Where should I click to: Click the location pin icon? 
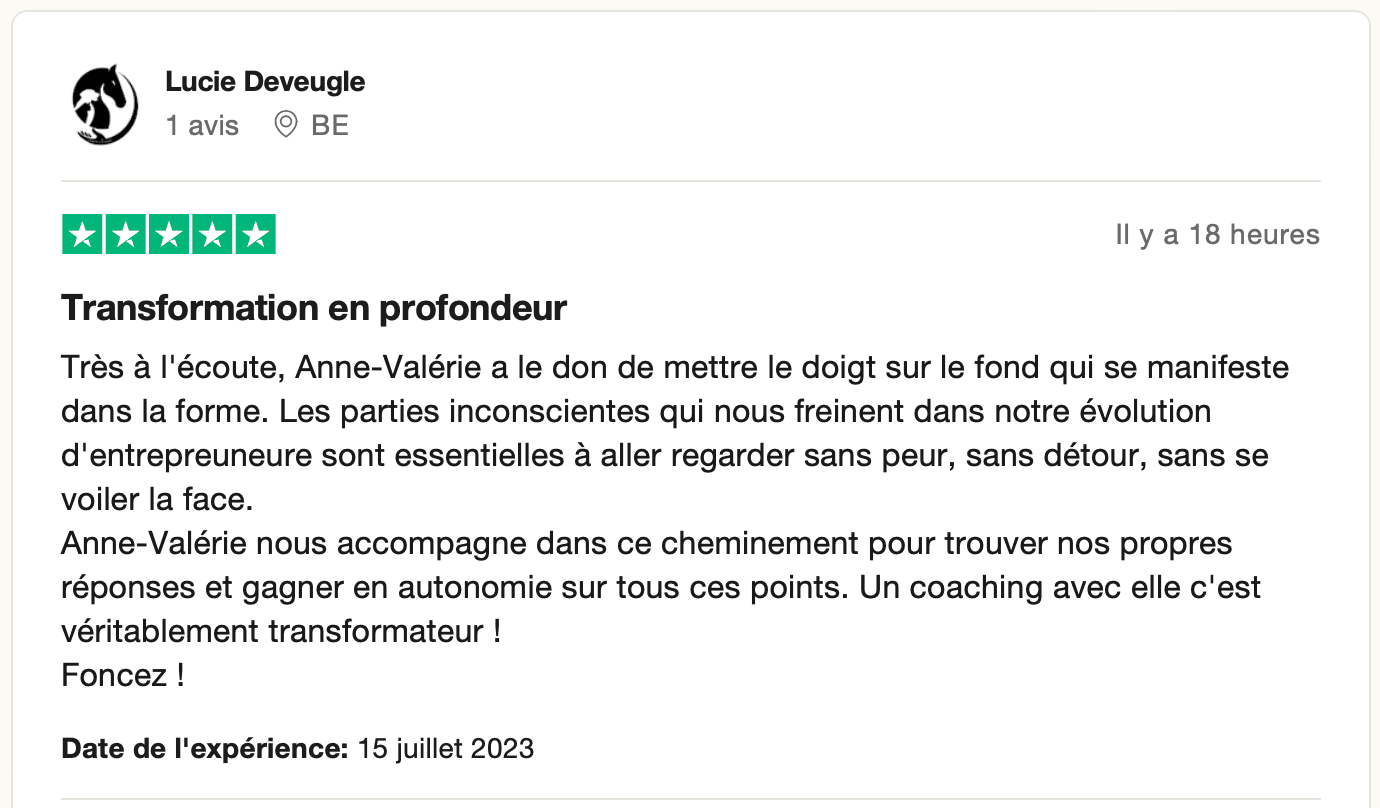point(286,125)
